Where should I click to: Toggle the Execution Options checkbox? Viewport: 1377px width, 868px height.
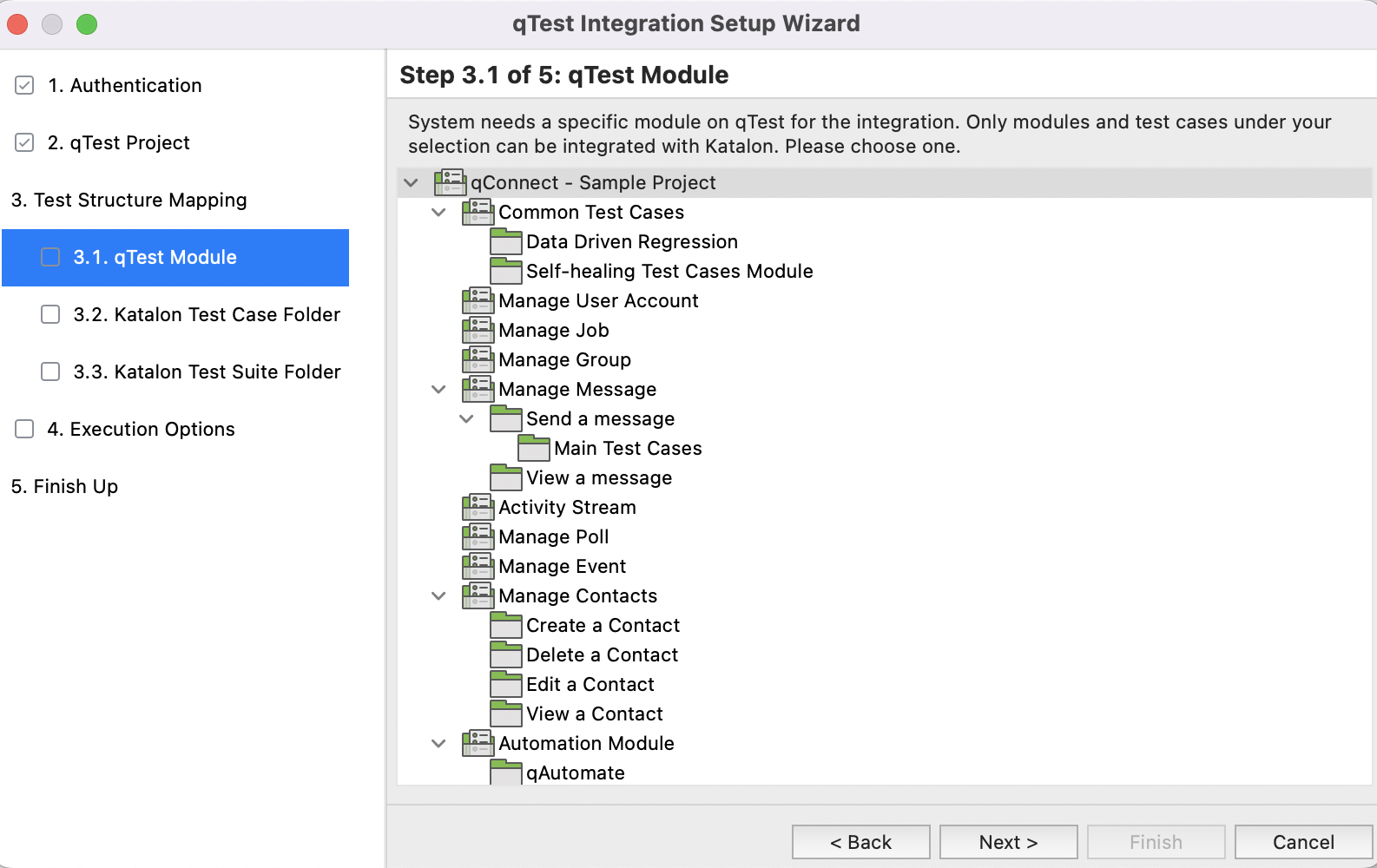pyautogui.click(x=24, y=429)
